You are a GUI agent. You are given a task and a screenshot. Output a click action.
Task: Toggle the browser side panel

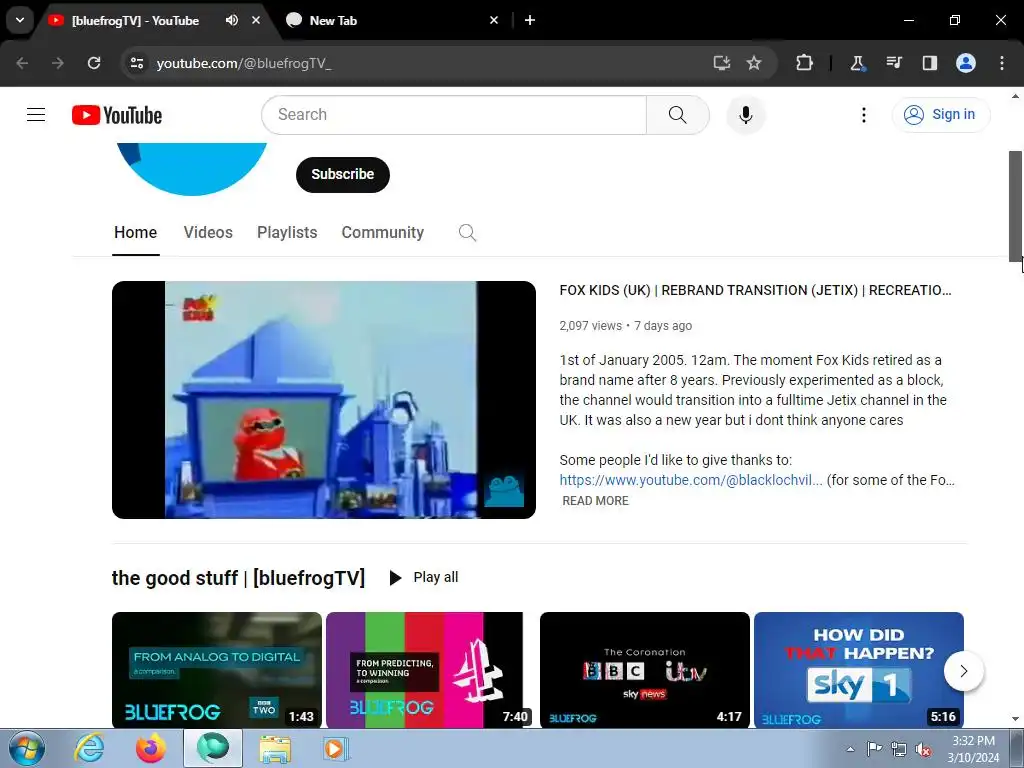point(929,63)
